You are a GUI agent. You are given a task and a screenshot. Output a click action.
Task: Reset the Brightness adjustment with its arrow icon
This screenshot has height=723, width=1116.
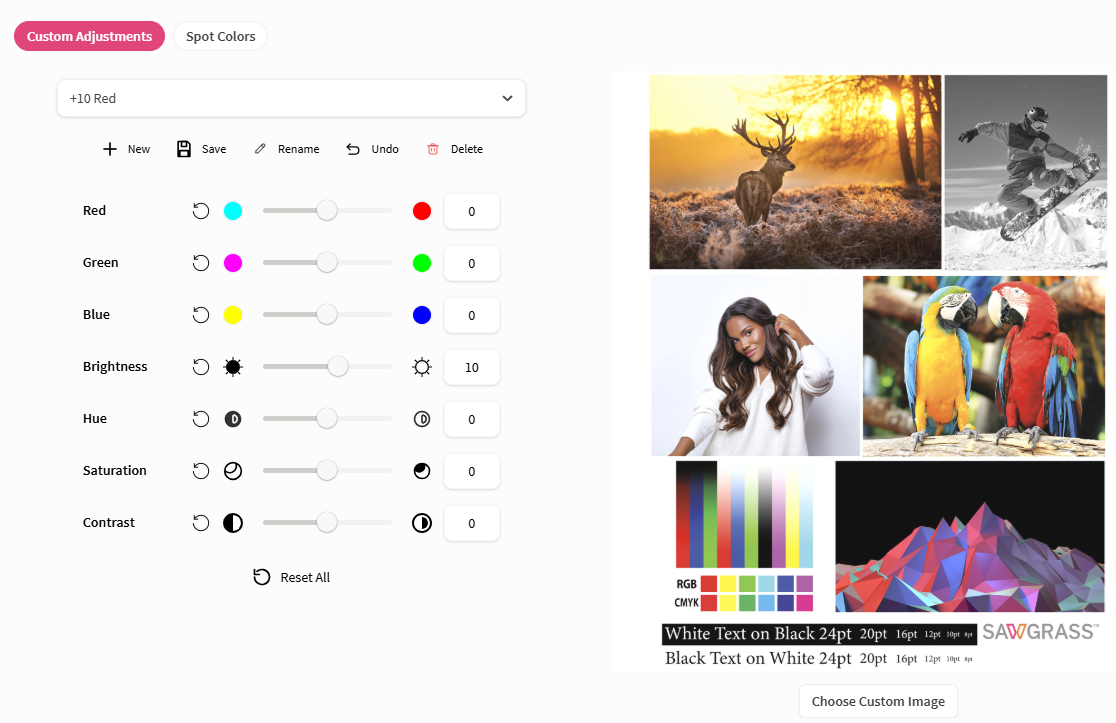(x=201, y=366)
